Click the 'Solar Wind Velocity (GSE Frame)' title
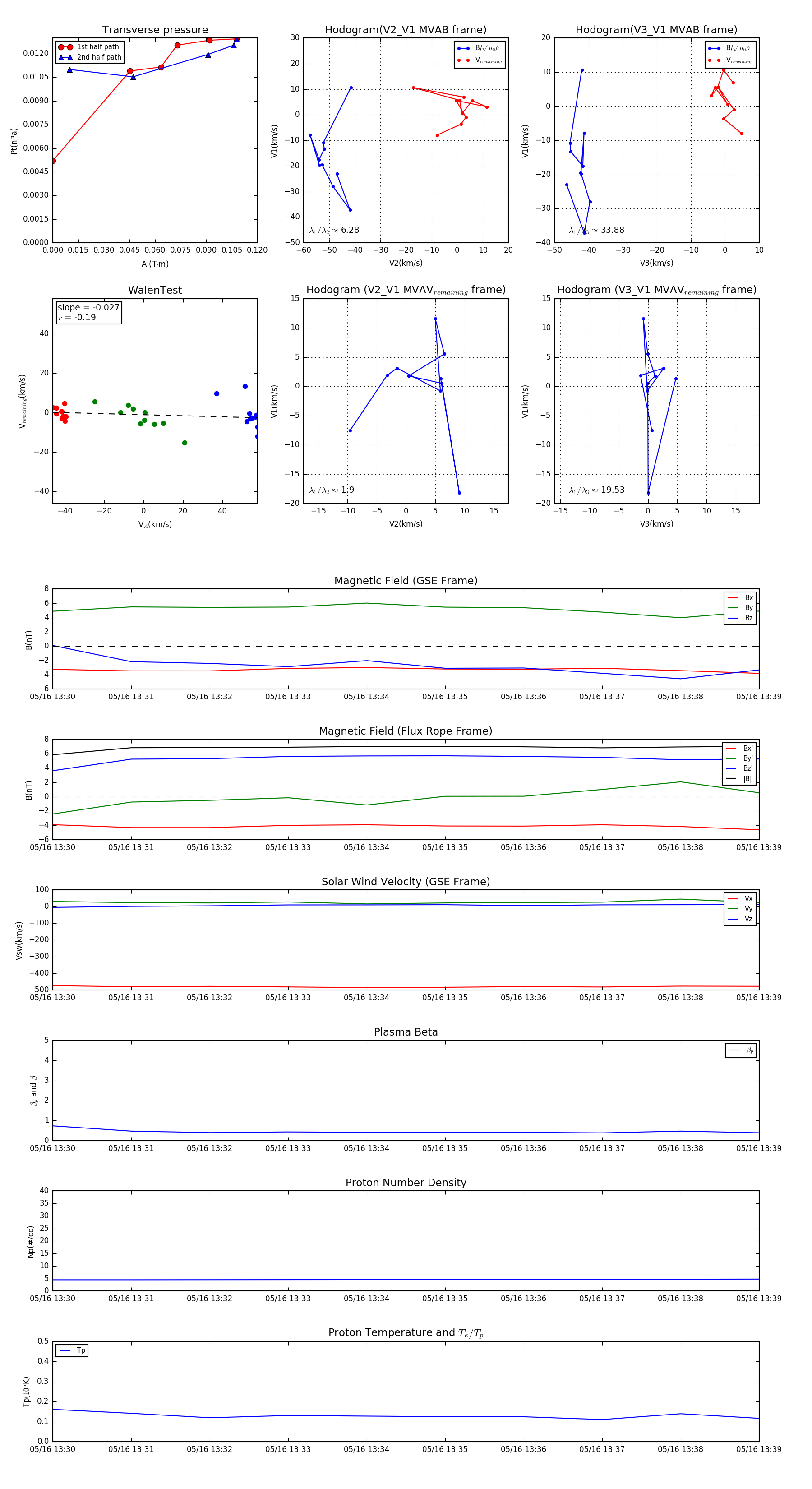The height and width of the screenshot is (1489, 812). (406, 882)
